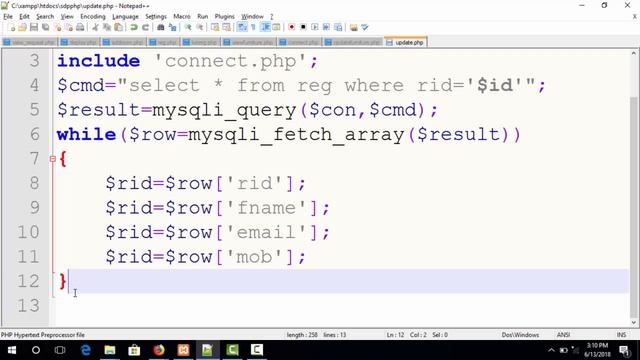Viewport: 640px width, 360px height.
Task: Toggle synchronize horizontal scrolling
Action: [x=226, y=27]
